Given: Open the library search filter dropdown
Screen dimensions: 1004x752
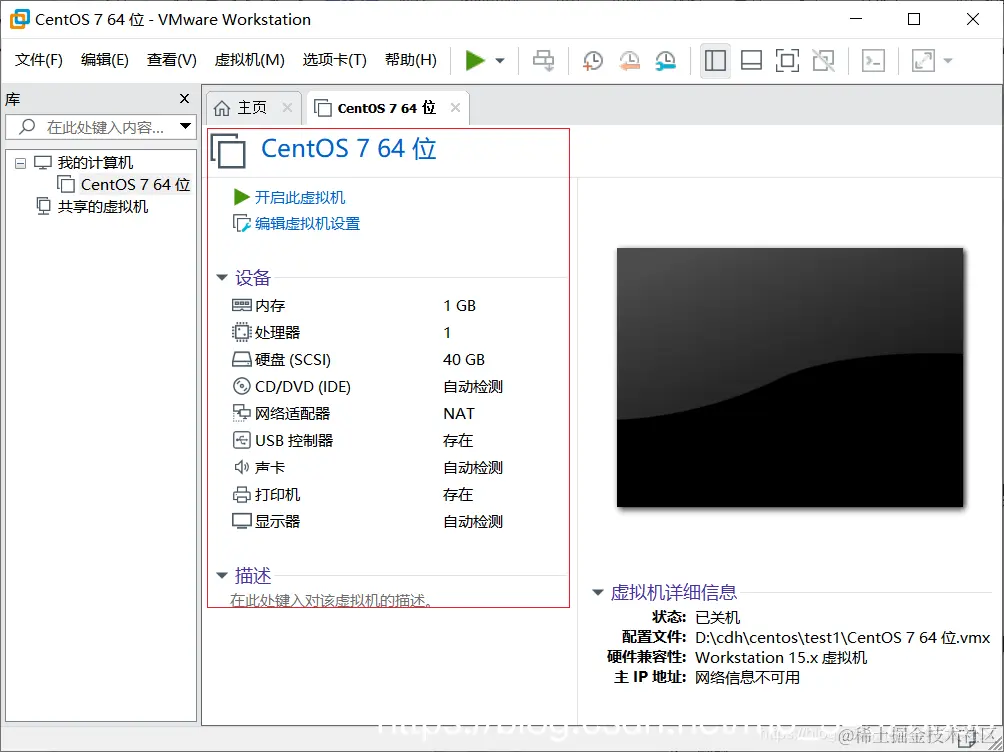Looking at the screenshot, I should coord(185,126).
